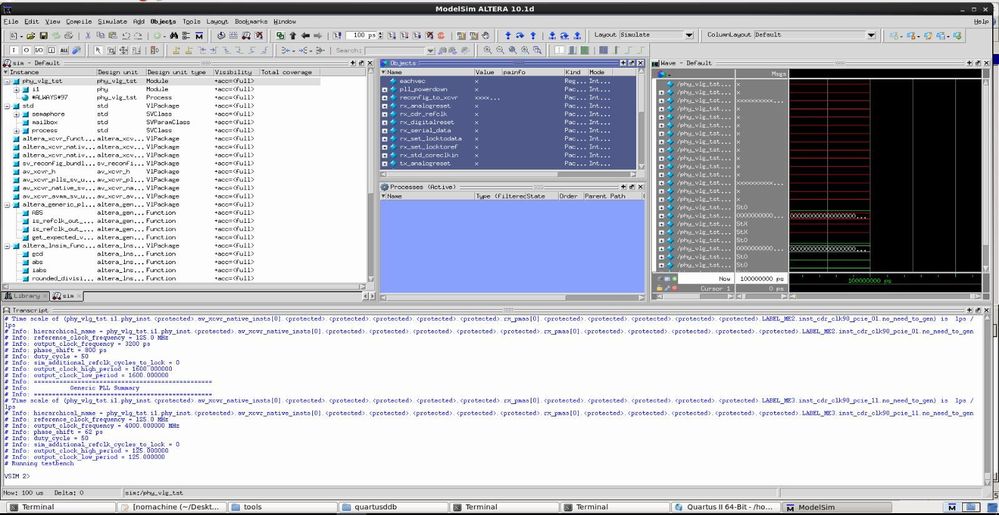Click the green waveform-format toolbar icon
This screenshot has height=515, width=999.
tap(585, 50)
